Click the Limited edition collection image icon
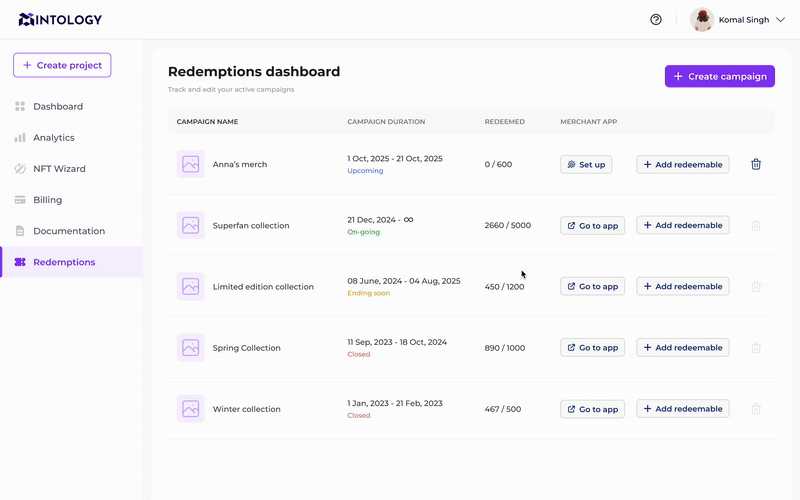The image size is (800, 500). [x=190, y=286]
